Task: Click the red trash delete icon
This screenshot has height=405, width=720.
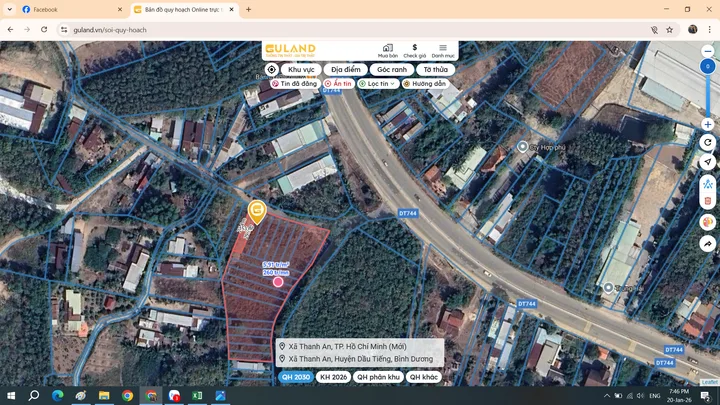Action: (708, 201)
